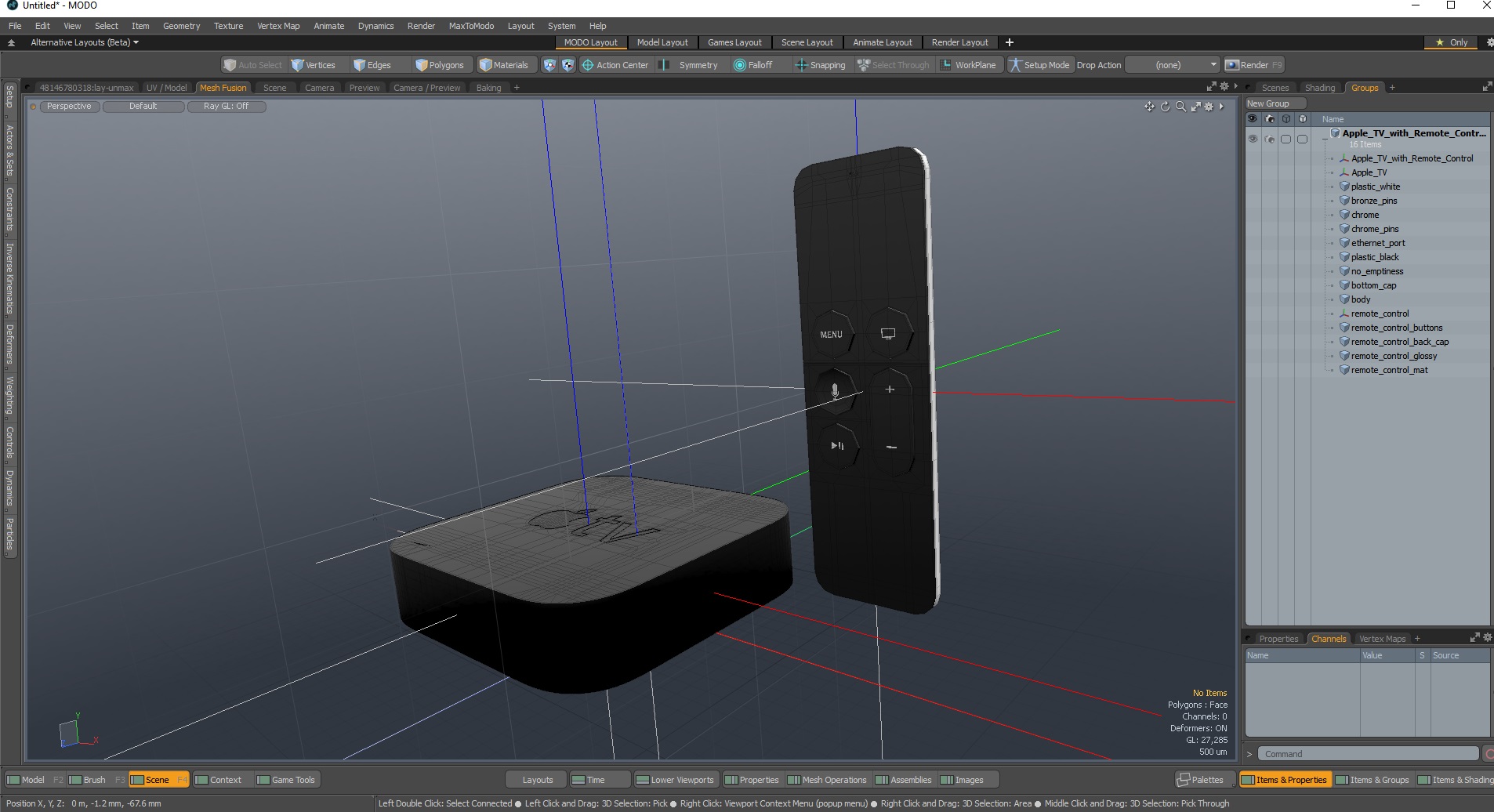Add new layout with plus icon
This screenshot has height=812, width=1494.
(x=1010, y=42)
